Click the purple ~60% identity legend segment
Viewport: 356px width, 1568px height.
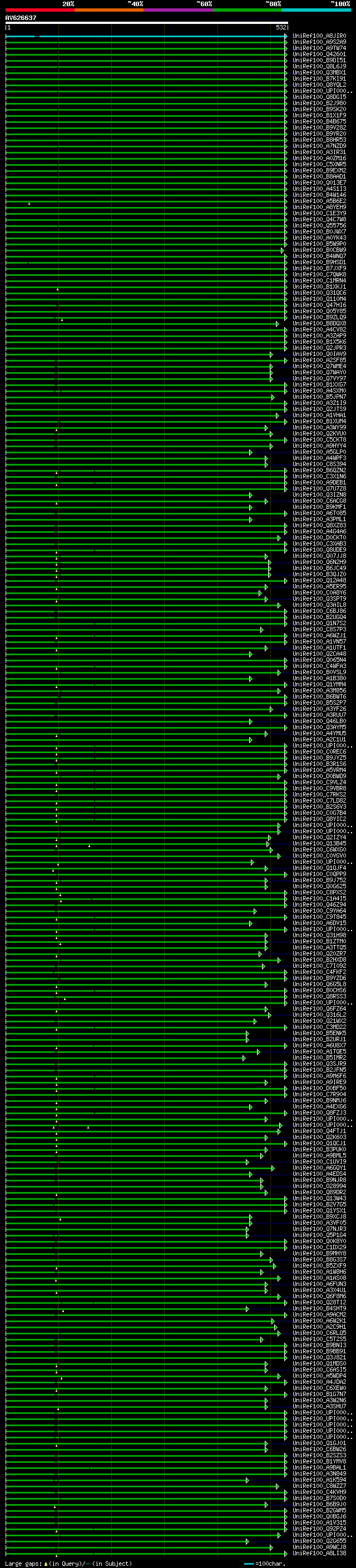(x=177, y=10)
